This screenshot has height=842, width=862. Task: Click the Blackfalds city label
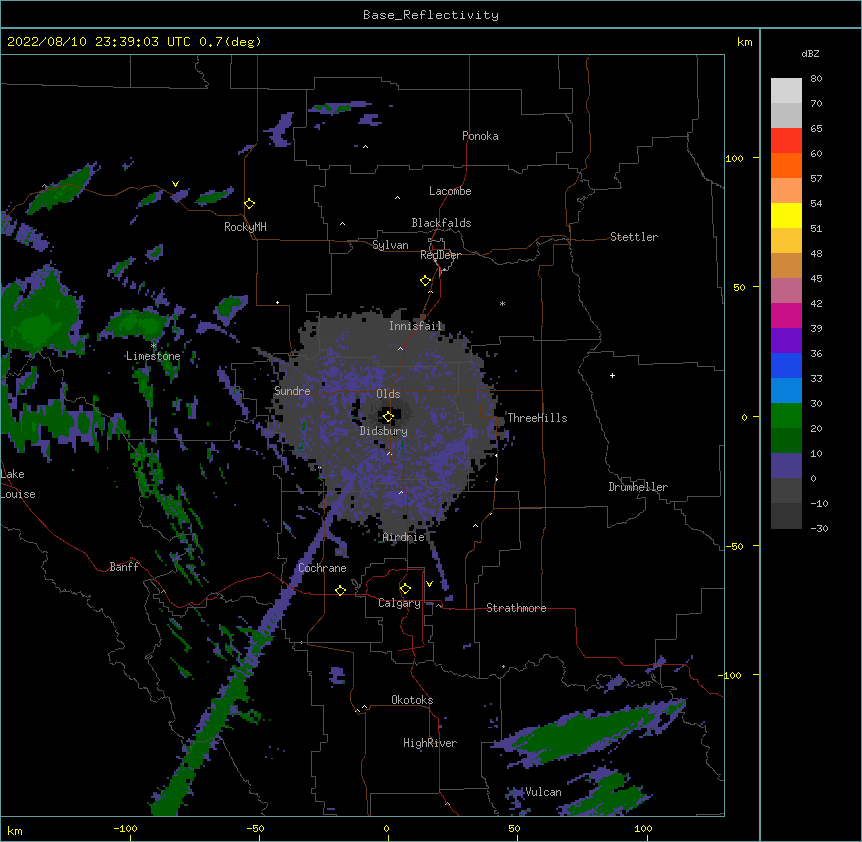(x=441, y=223)
